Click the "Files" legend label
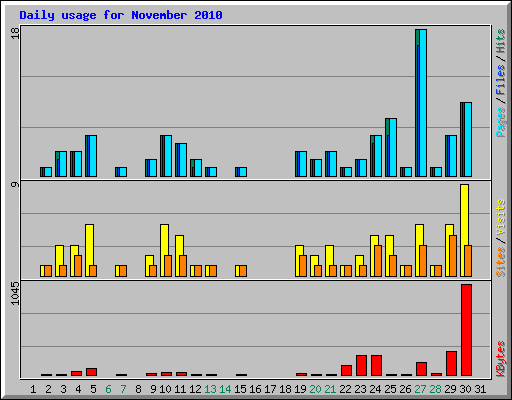512x400 pixels. click(501, 79)
